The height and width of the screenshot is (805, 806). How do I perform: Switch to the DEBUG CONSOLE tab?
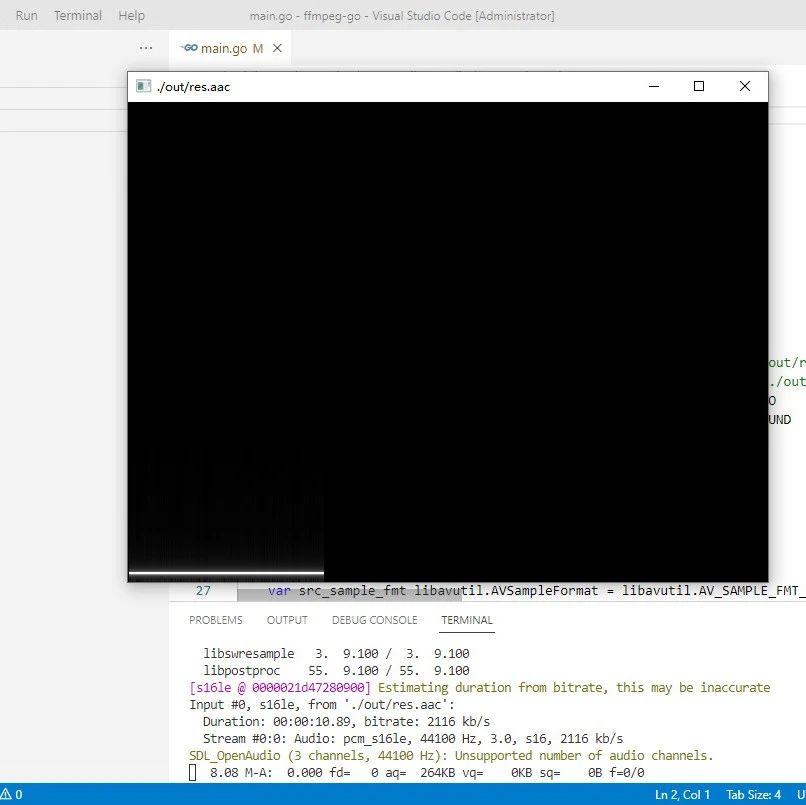click(x=375, y=620)
